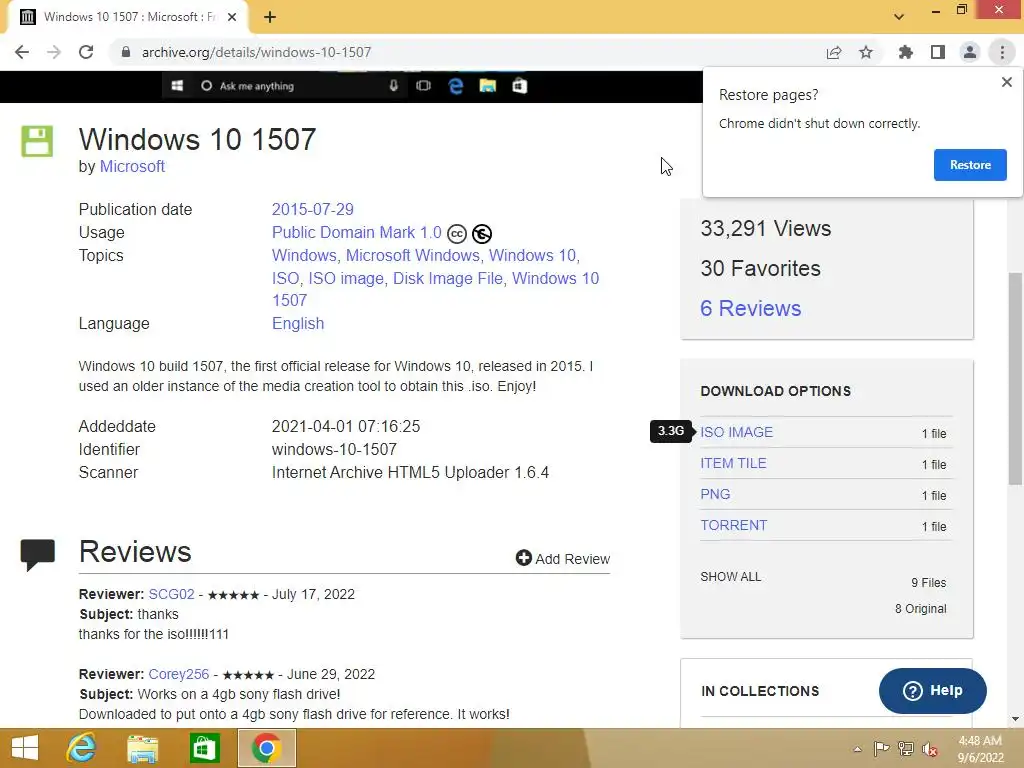Expand SHOW ALL download files

click(730, 577)
